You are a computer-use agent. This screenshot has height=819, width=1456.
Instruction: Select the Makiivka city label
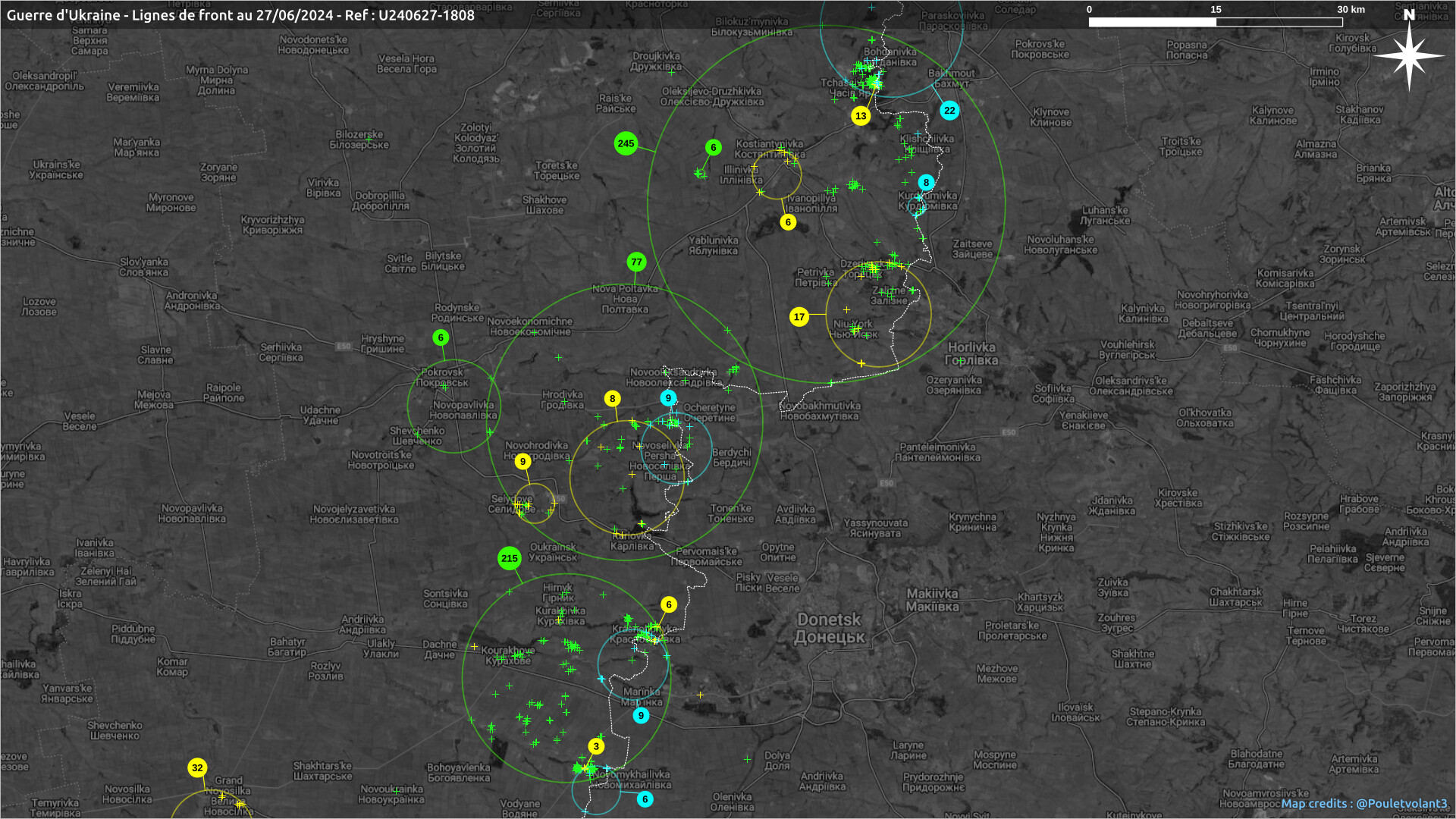(x=932, y=600)
